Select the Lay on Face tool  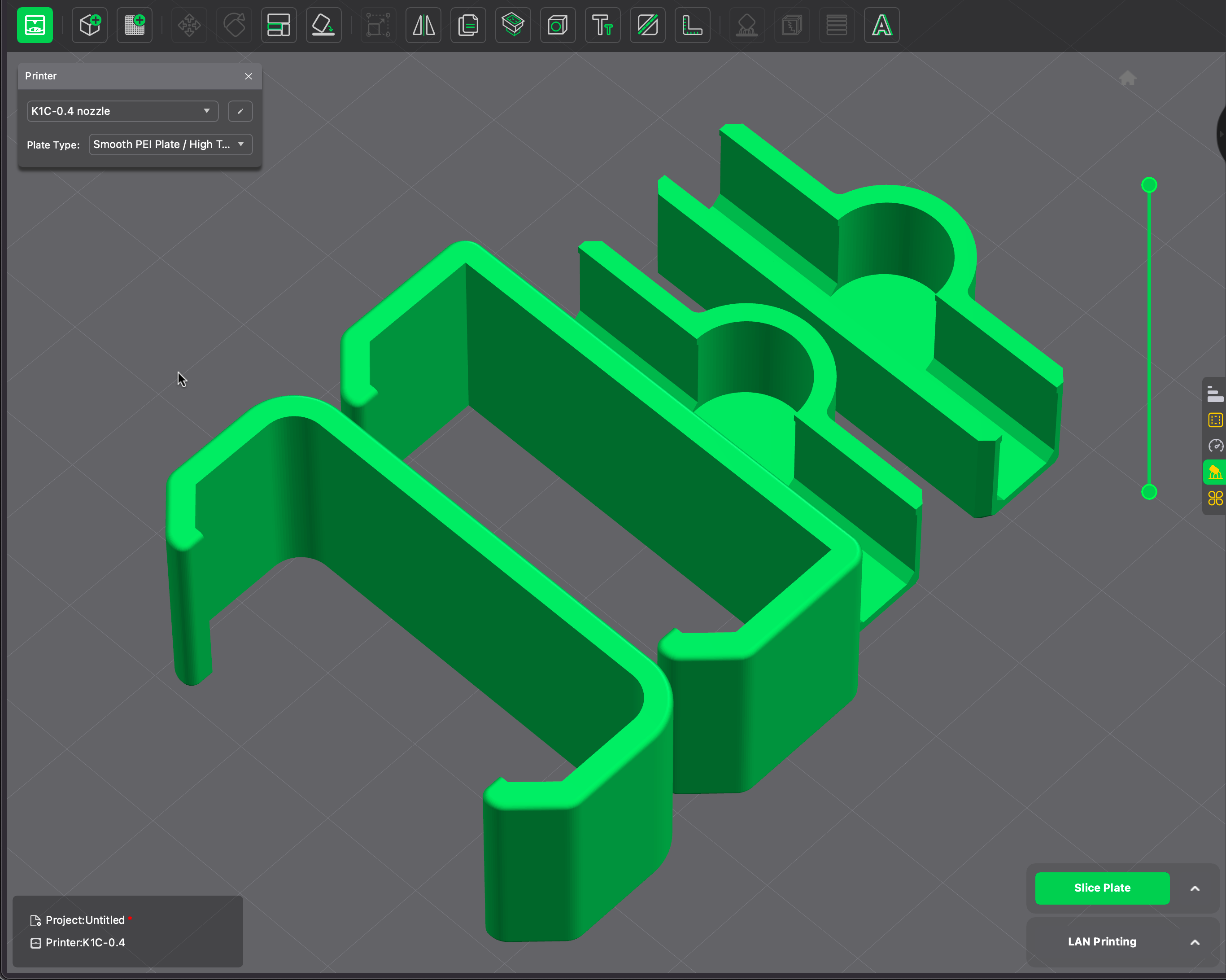pos(323,25)
